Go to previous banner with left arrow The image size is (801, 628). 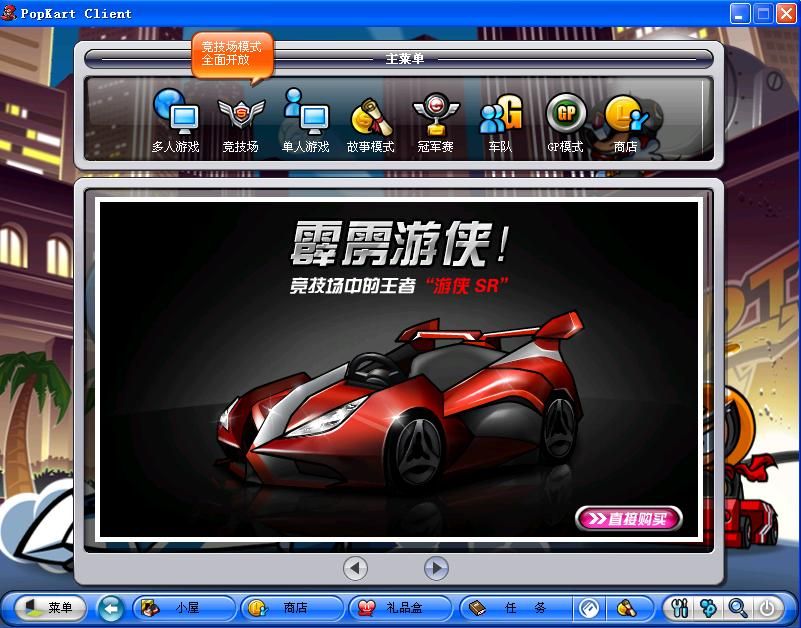click(355, 568)
